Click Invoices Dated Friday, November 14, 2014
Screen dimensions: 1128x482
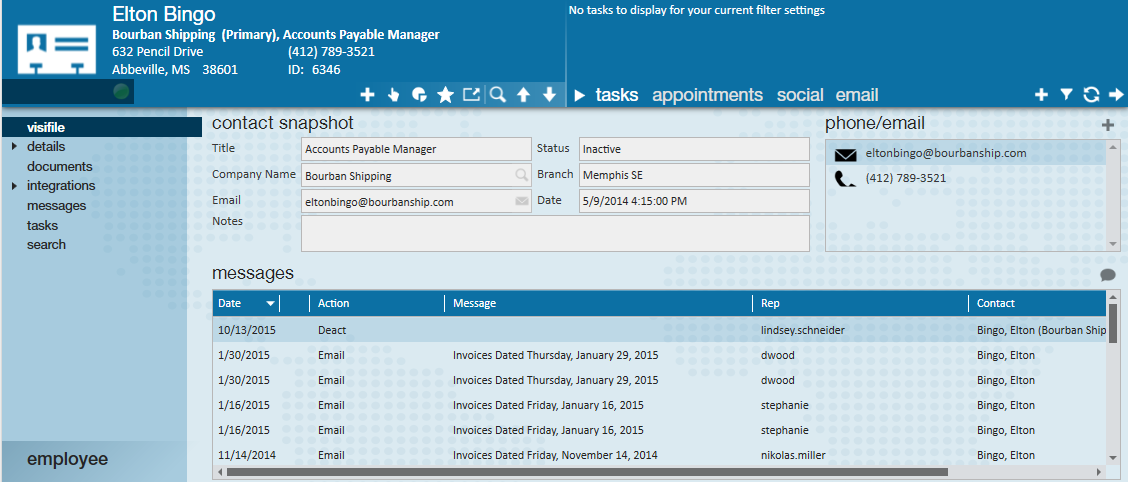coord(555,455)
